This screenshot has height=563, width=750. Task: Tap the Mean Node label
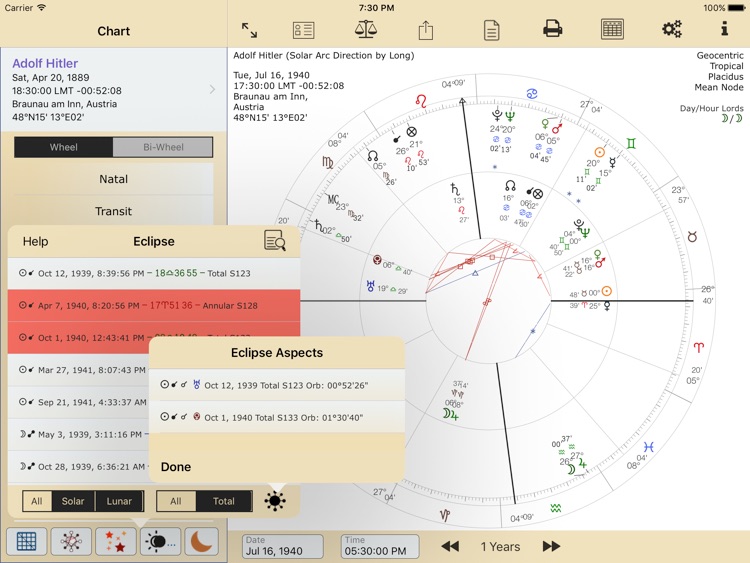[719, 87]
